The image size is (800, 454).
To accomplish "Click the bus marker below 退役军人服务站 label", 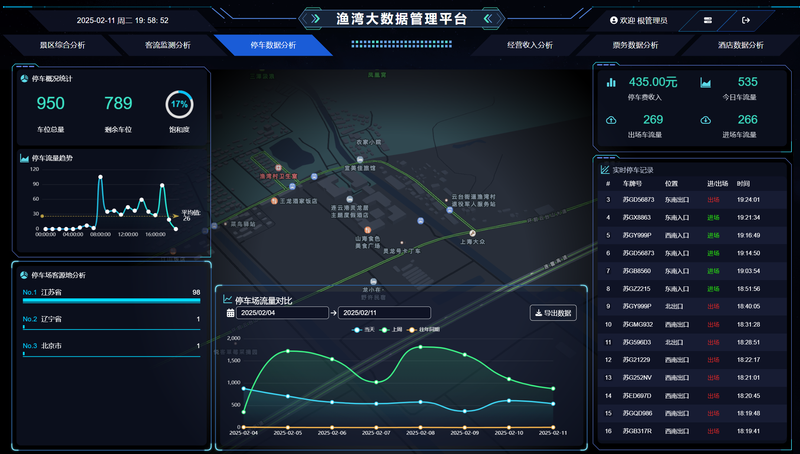I will click(x=449, y=210).
